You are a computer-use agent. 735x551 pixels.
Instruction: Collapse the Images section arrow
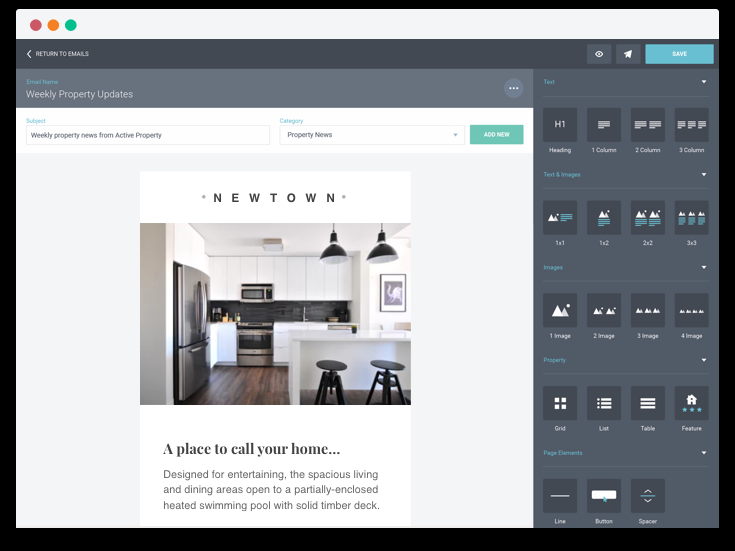point(704,267)
